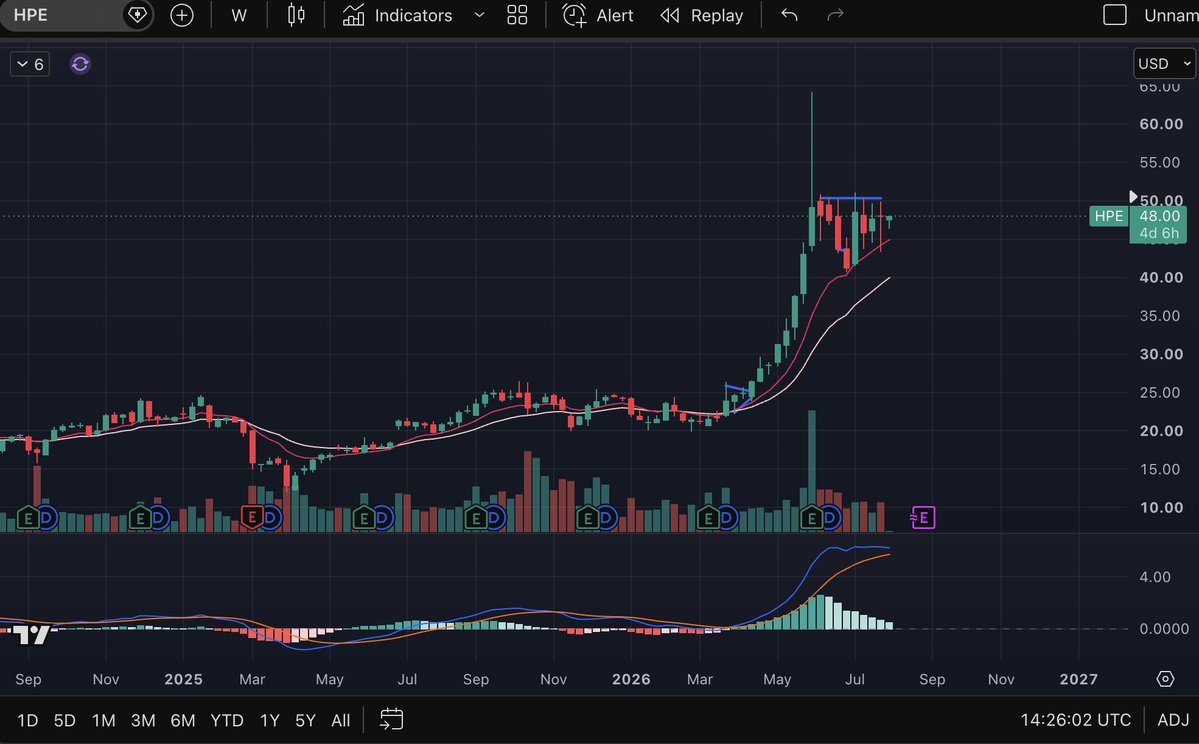The height and width of the screenshot is (744, 1199).
Task: Start bar Replay mode
Action: [702, 15]
